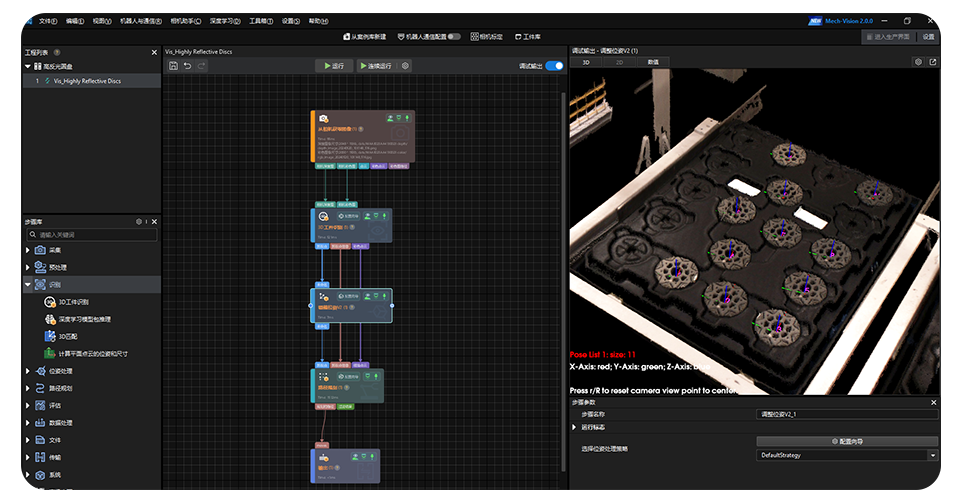
Task: Pop out the debug output viewer window
Action: point(933,62)
